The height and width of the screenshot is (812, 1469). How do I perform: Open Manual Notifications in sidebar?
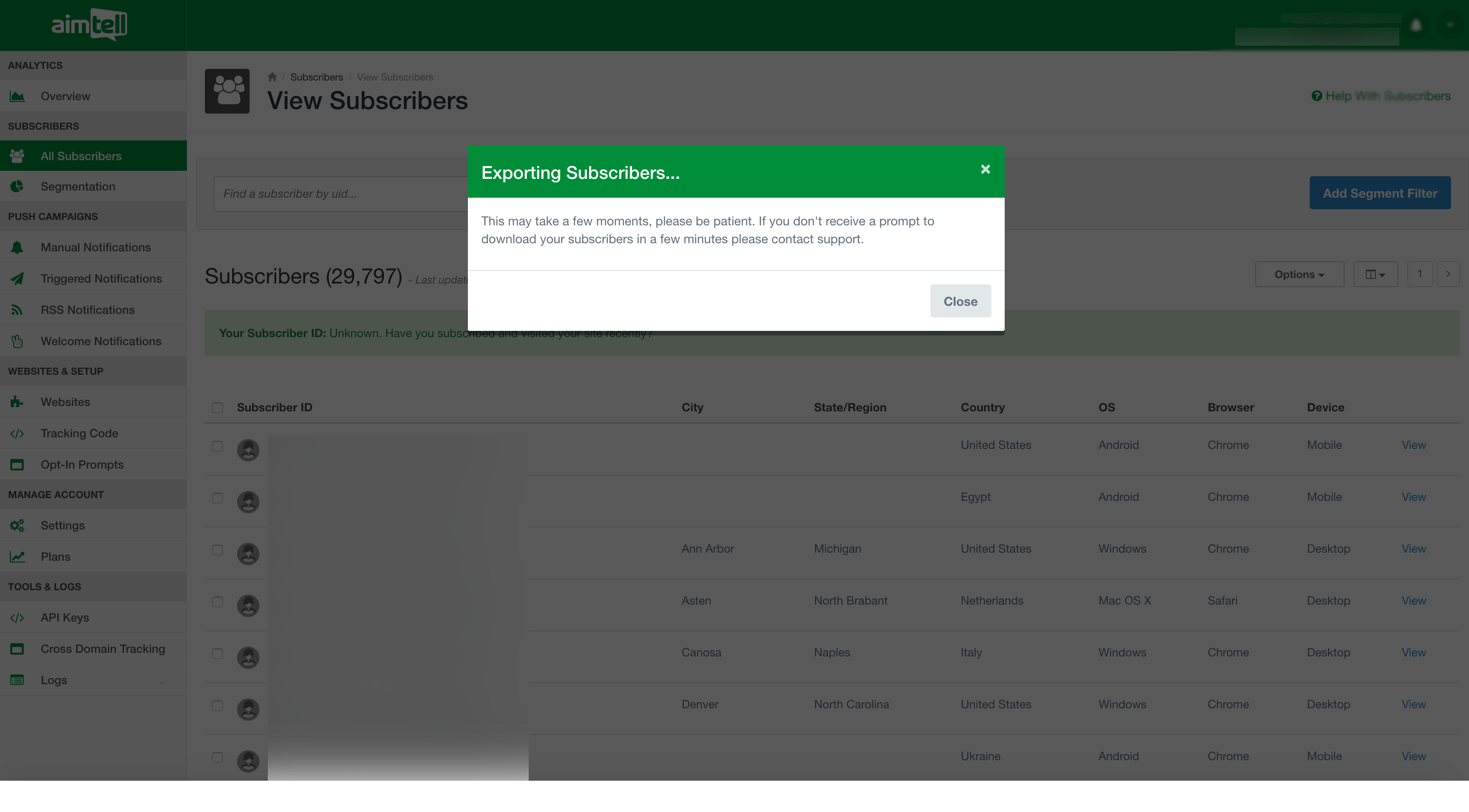pyautogui.click(x=95, y=247)
